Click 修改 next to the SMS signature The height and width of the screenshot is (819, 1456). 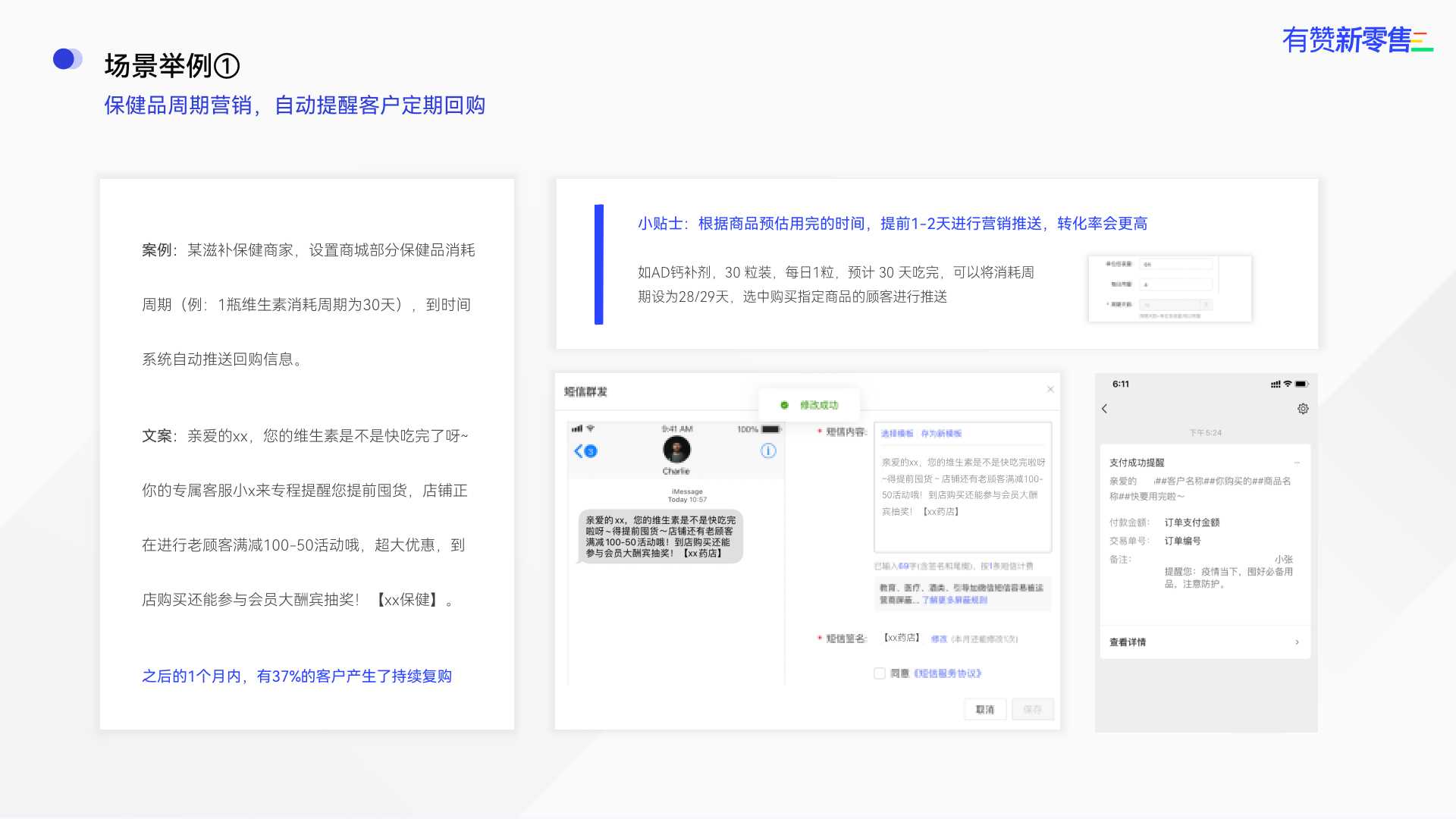tap(939, 639)
